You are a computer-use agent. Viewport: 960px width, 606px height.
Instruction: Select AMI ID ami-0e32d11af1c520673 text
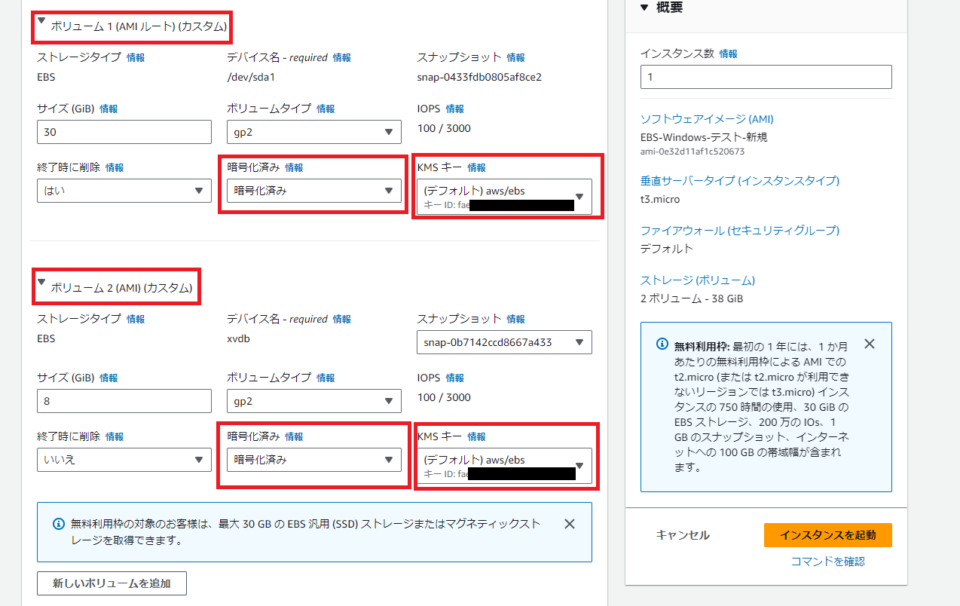(x=692, y=151)
